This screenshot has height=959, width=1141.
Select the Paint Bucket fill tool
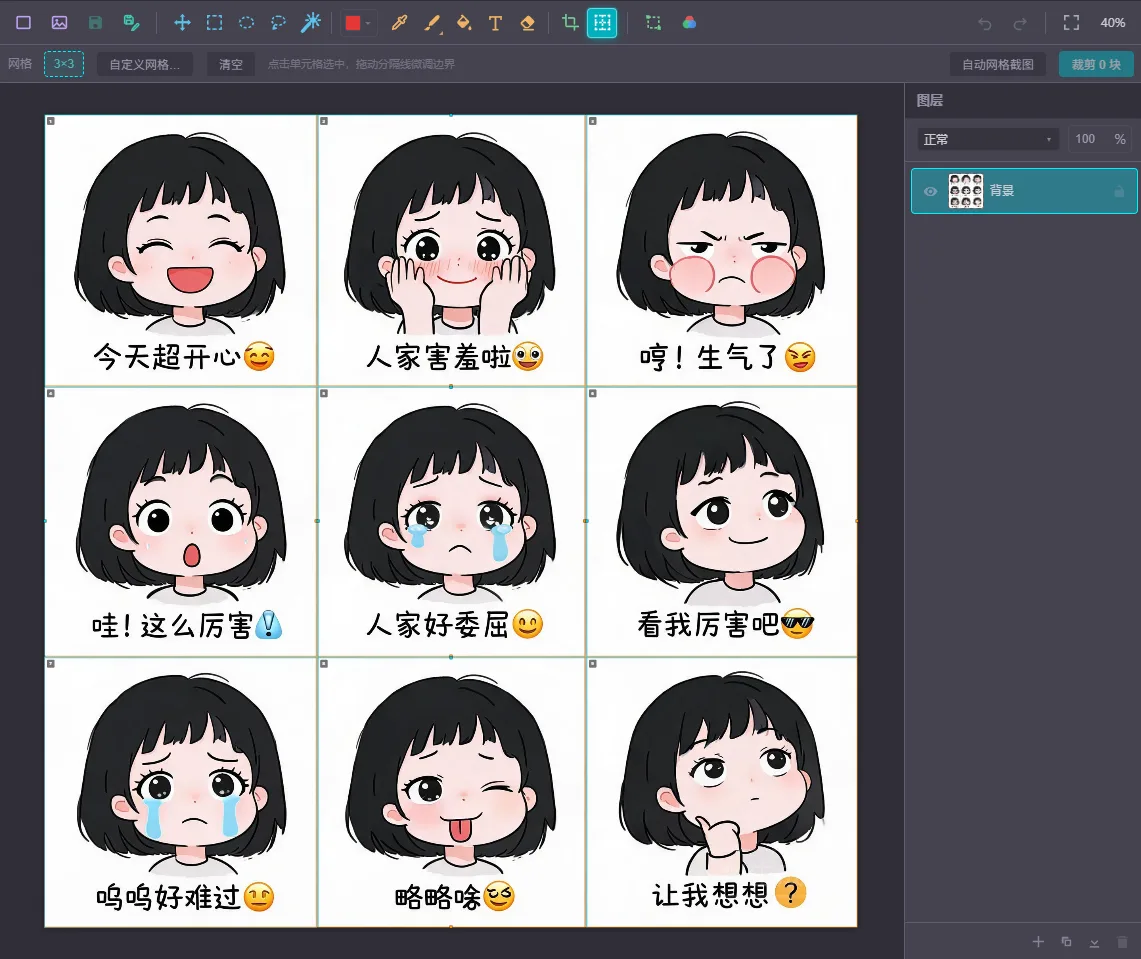(x=464, y=23)
